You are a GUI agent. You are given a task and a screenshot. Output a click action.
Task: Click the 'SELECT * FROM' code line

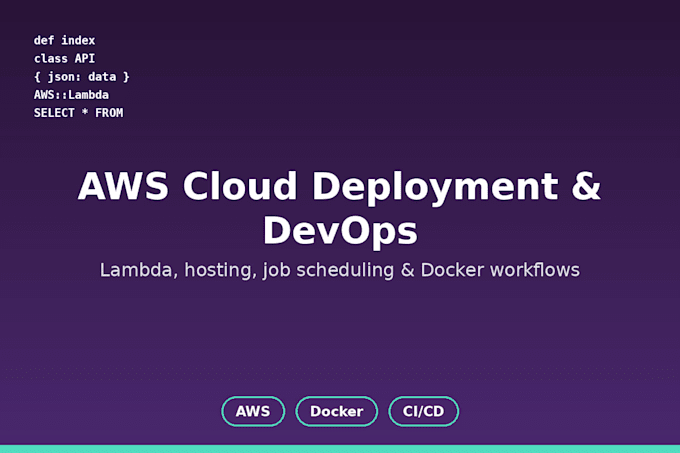[78, 113]
